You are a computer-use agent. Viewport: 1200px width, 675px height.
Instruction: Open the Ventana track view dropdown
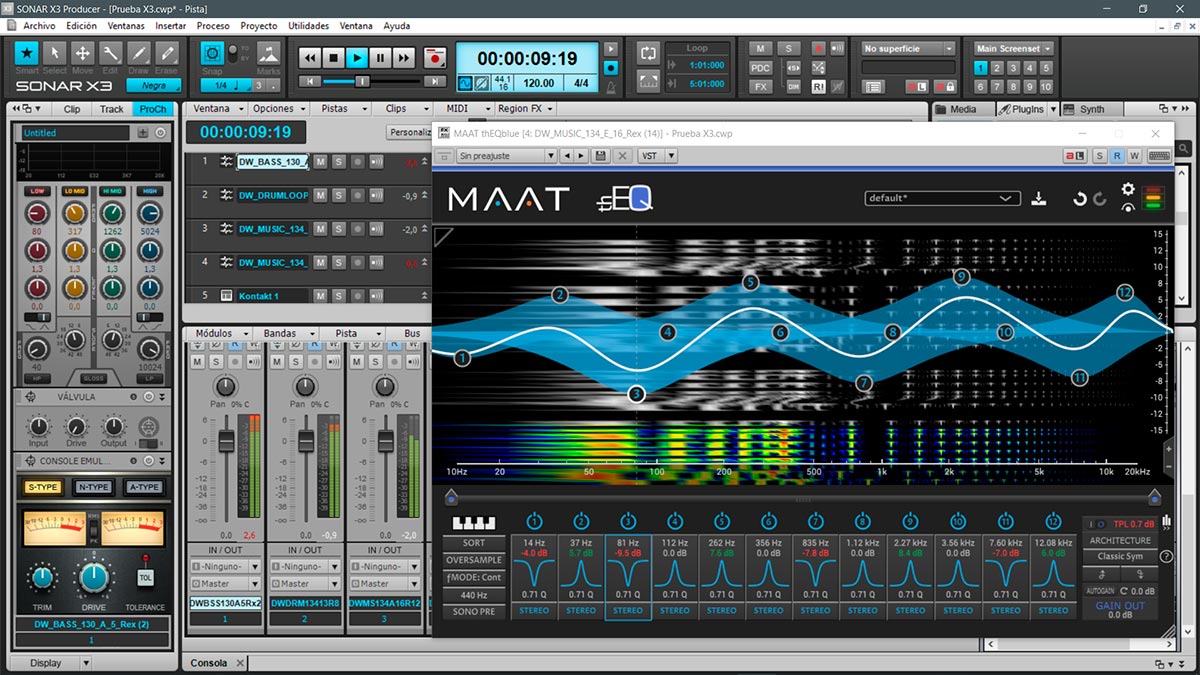[x=219, y=109]
